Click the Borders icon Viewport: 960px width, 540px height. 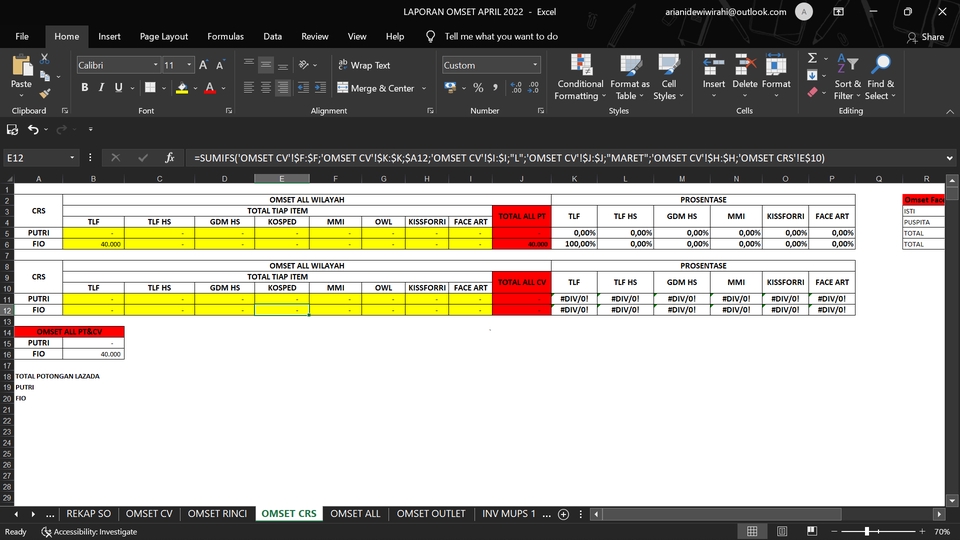tap(150, 88)
